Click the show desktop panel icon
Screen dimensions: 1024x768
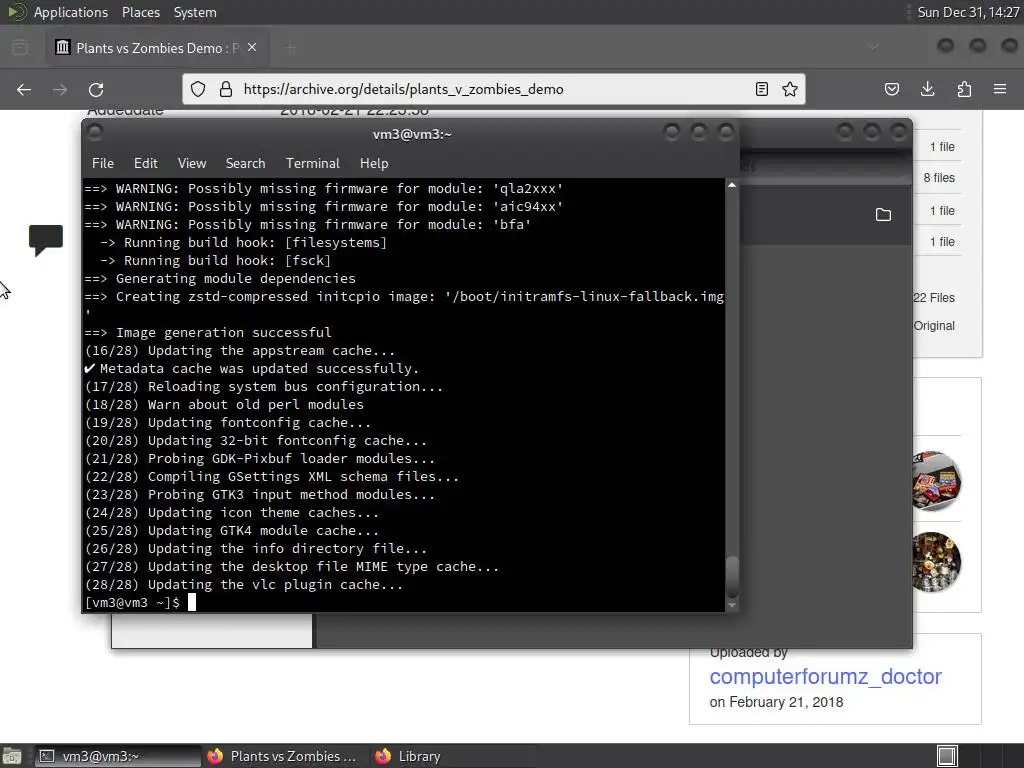point(12,756)
